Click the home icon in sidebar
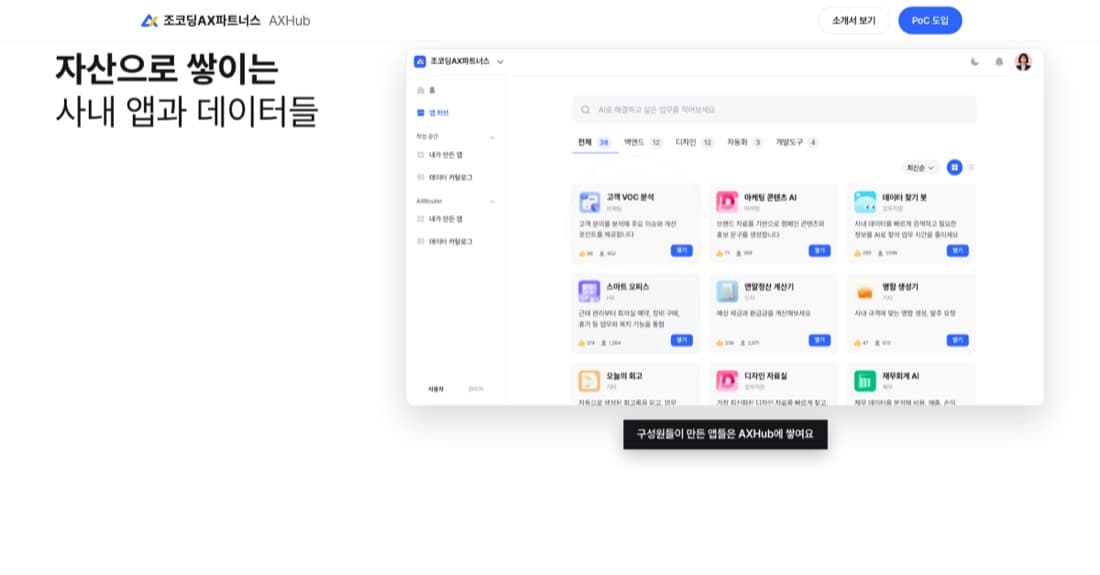The height and width of the screenshot is (575, 1100). [420, 90]
